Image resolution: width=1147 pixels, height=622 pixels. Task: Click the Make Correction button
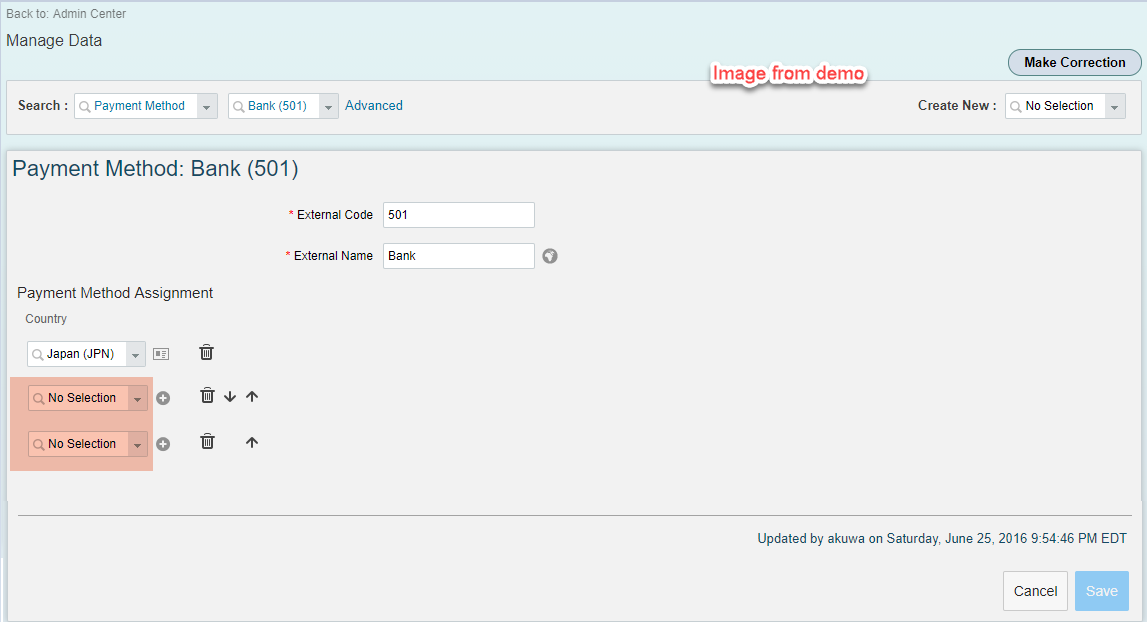1075,63
